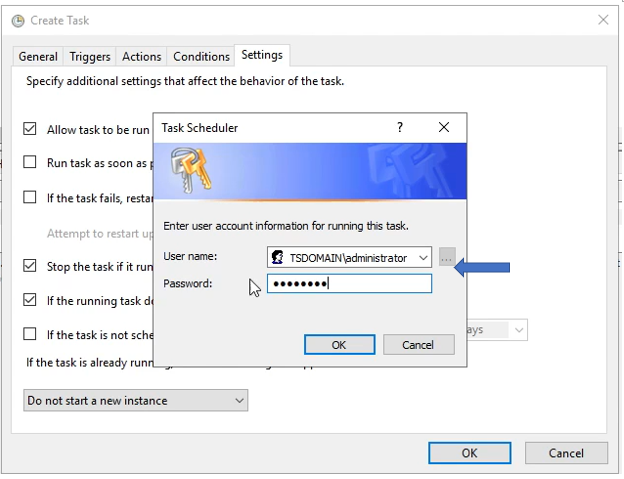Click Cancel in the Create Task window
This screenshot has height=479, width=624.
566,453
